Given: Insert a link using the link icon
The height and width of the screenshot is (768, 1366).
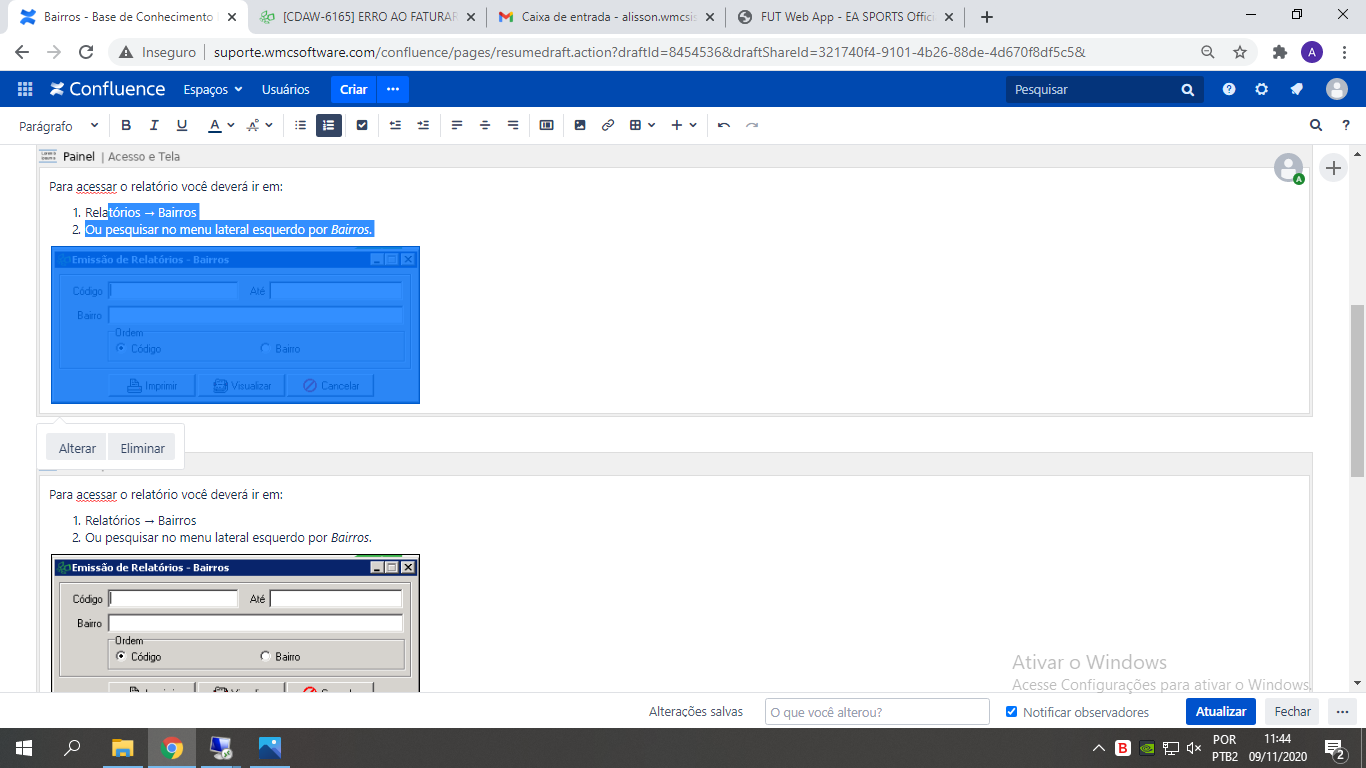Looking at the screenshot, I should click(607, 125).
